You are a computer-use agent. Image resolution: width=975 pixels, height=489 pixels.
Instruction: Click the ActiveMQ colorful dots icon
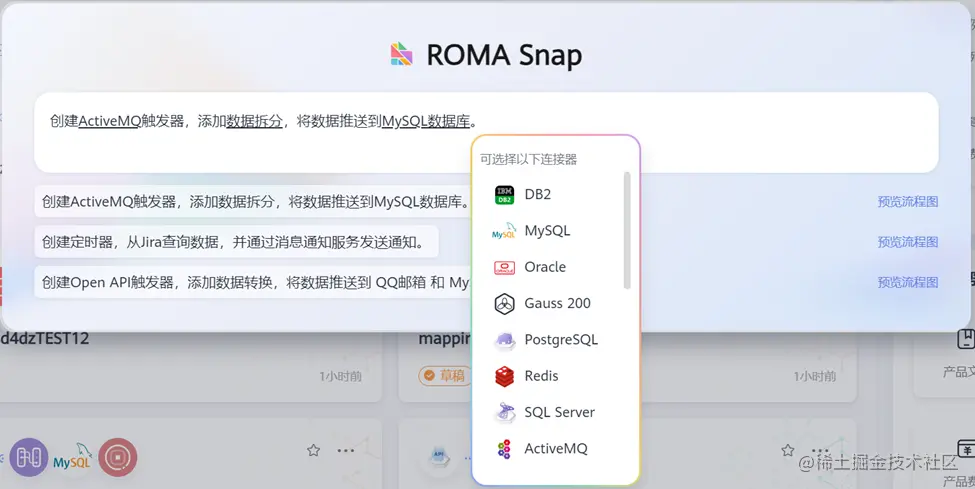tap(504, 449)
